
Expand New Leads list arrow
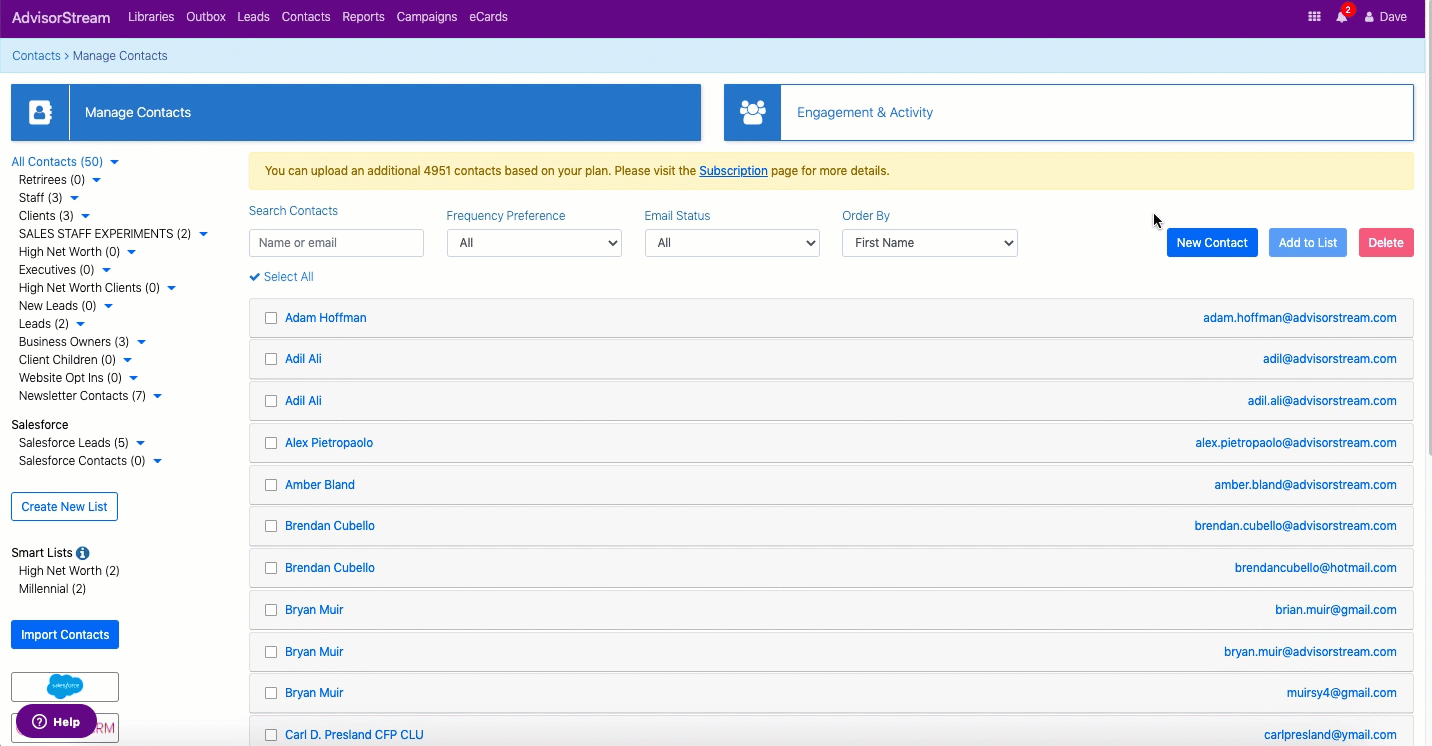pyautogui.click(x=108, y=306)
